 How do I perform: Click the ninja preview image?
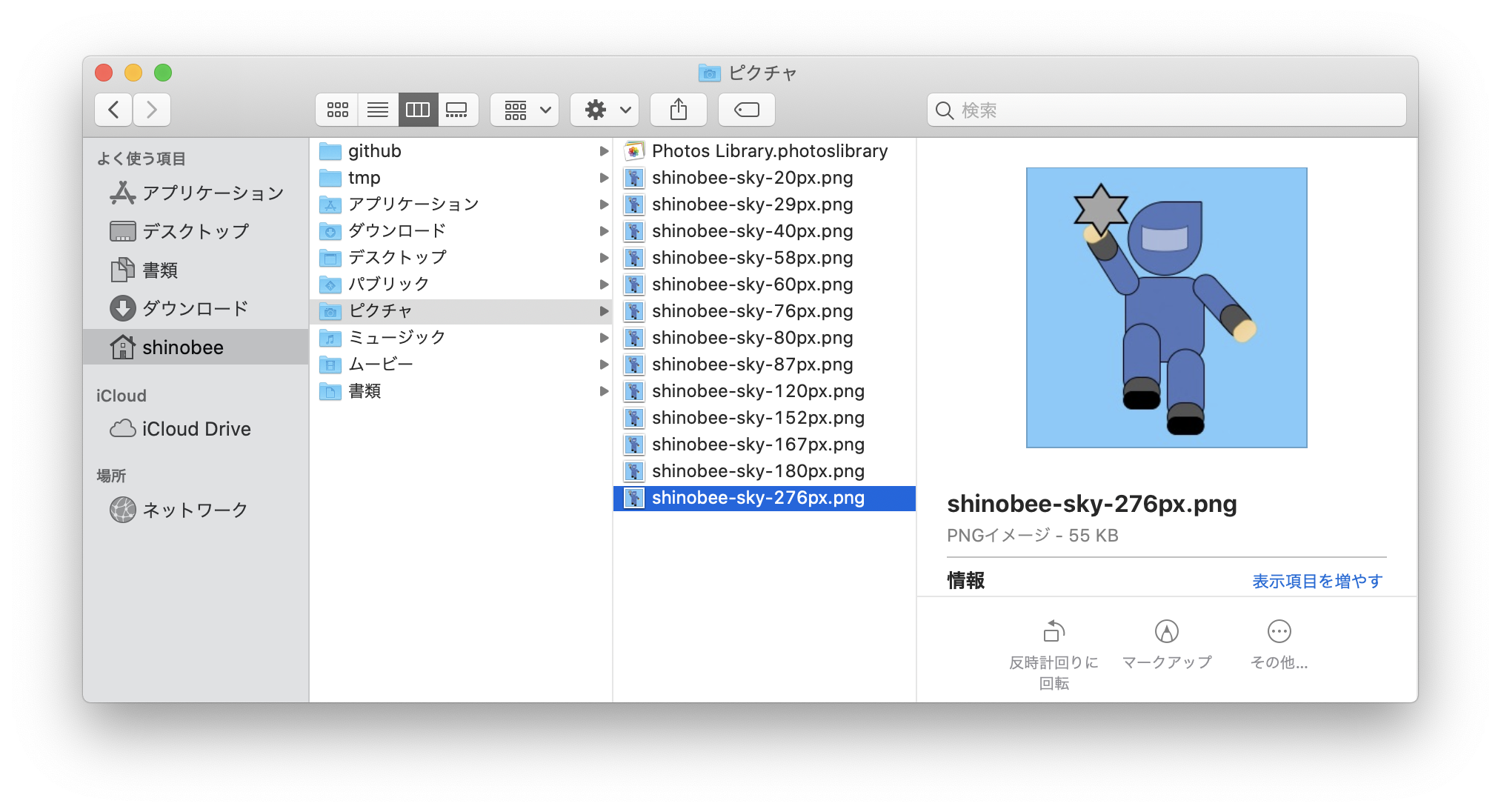pos(1166,307)
